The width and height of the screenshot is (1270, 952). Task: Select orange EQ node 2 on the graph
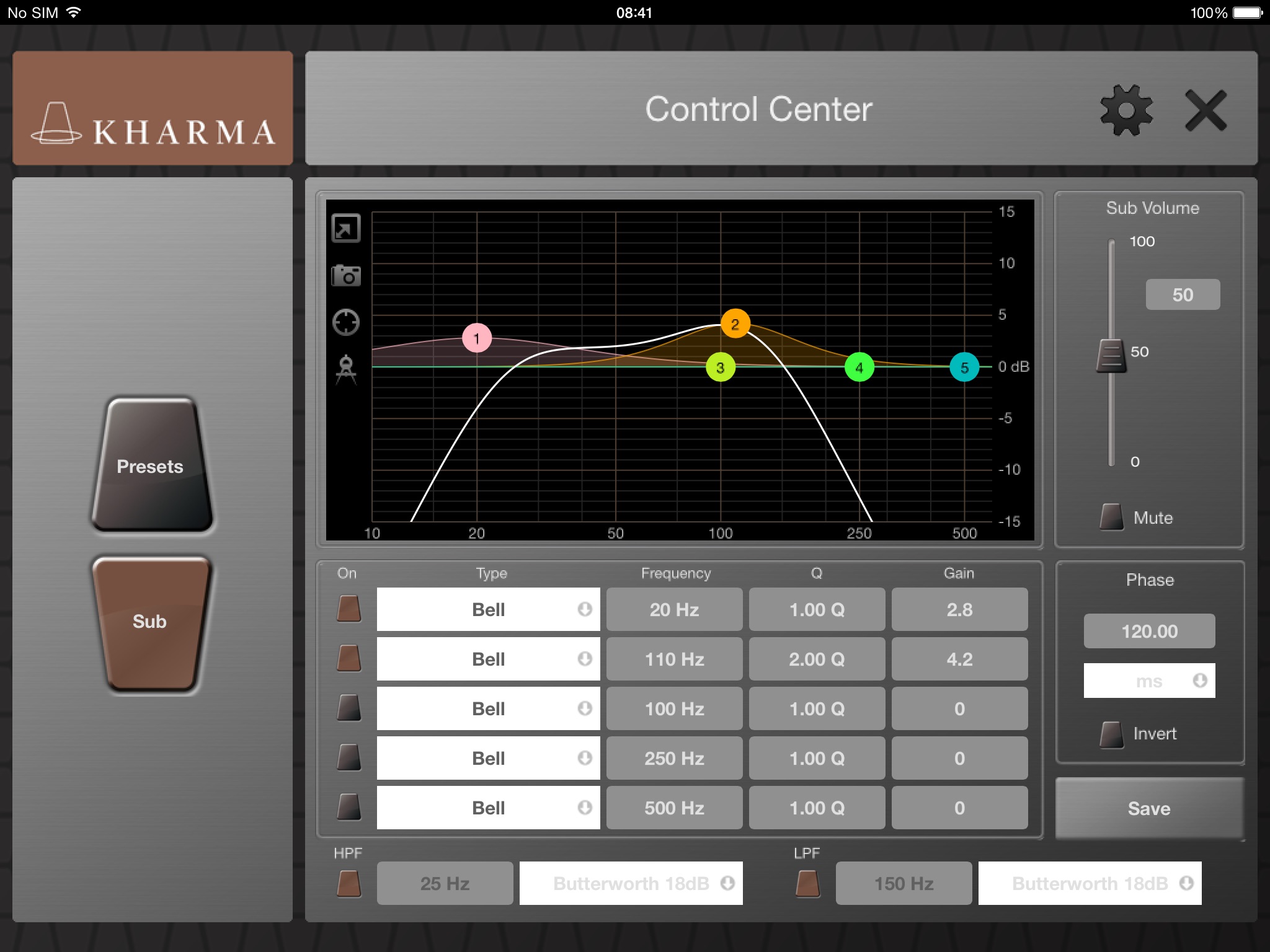(x=735, y=324)
